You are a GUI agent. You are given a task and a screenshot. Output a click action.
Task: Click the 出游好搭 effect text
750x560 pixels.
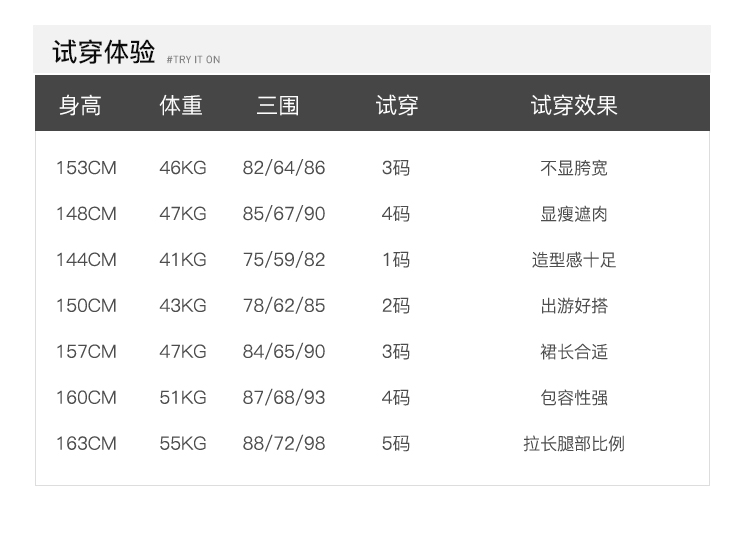pos(574,306)
